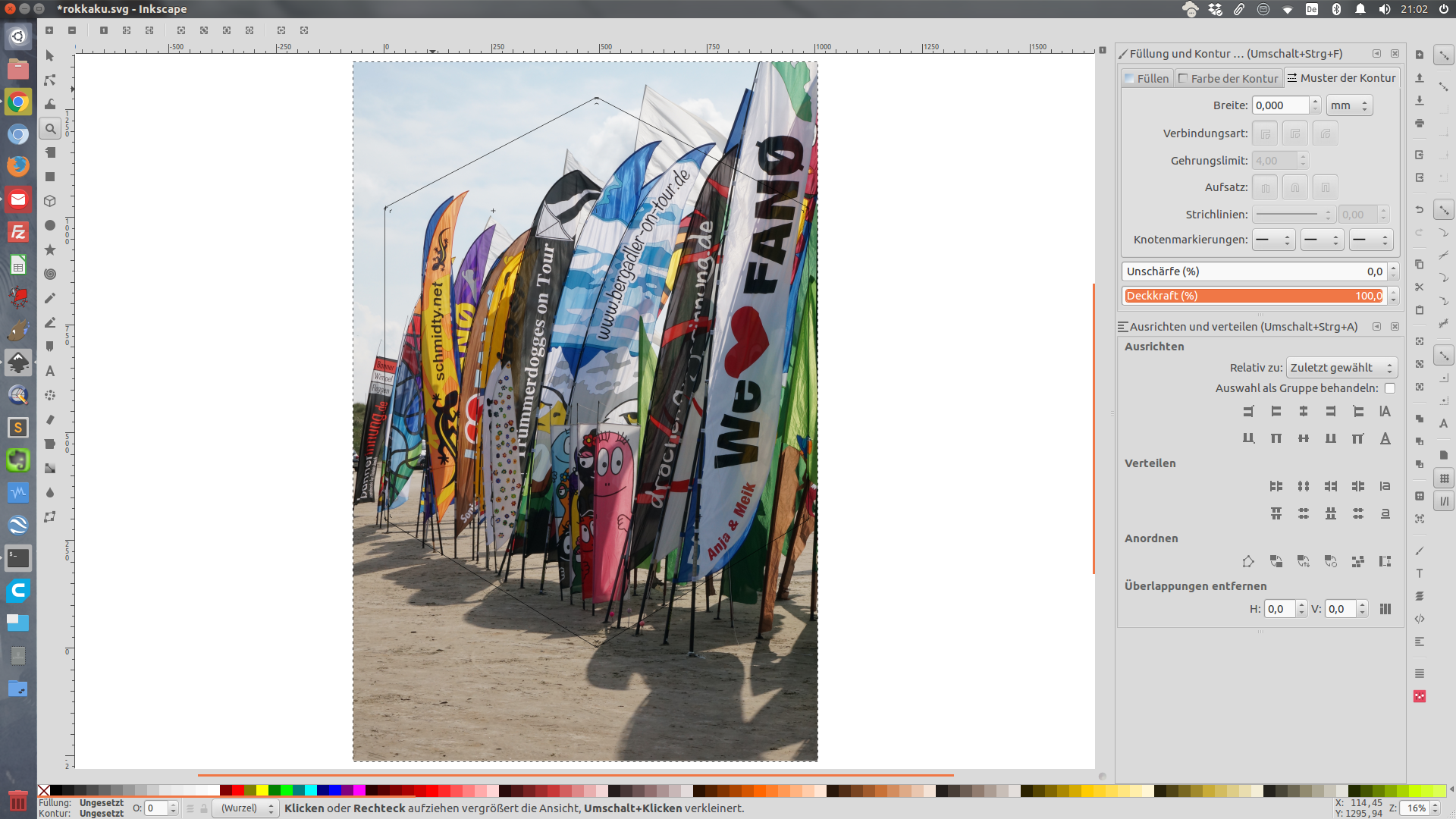
Task: Click center on vertical axis align icon
Action: (1303, 412)
